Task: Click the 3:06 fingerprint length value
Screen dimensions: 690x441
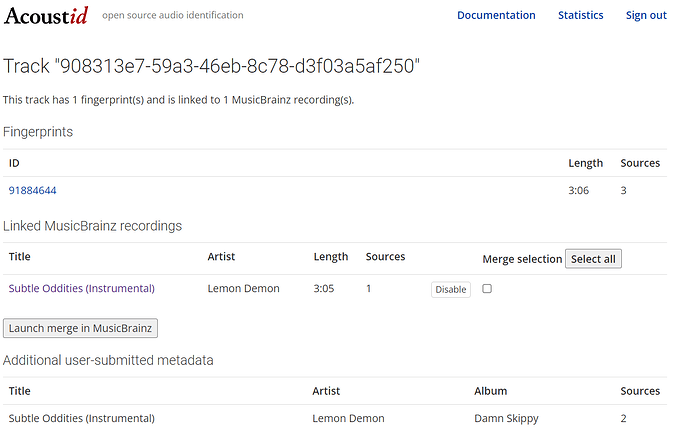Action: (x=580, y=190)
